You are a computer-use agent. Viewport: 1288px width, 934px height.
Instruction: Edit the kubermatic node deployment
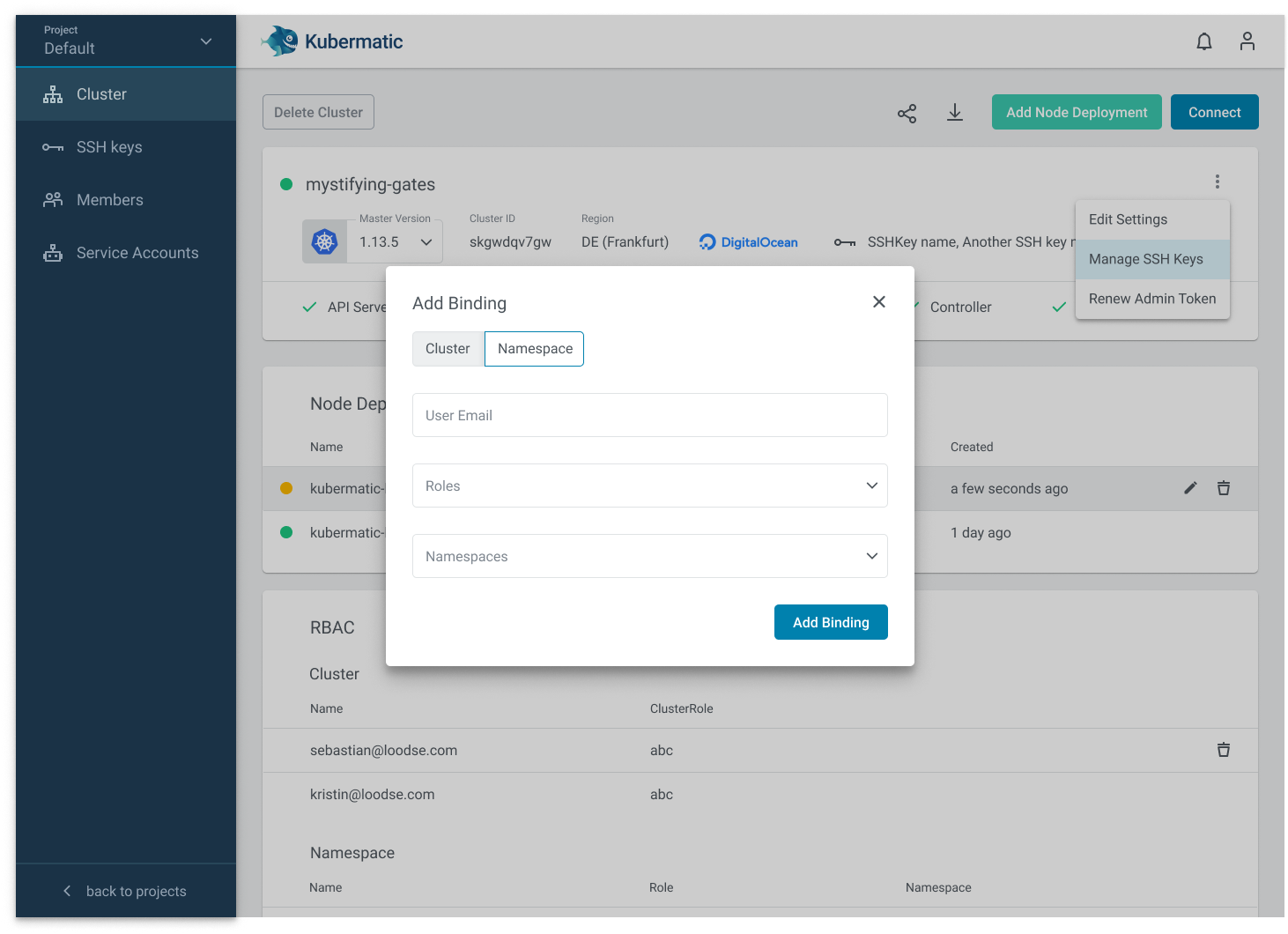pyautogui.click(x=1190, y=487)
